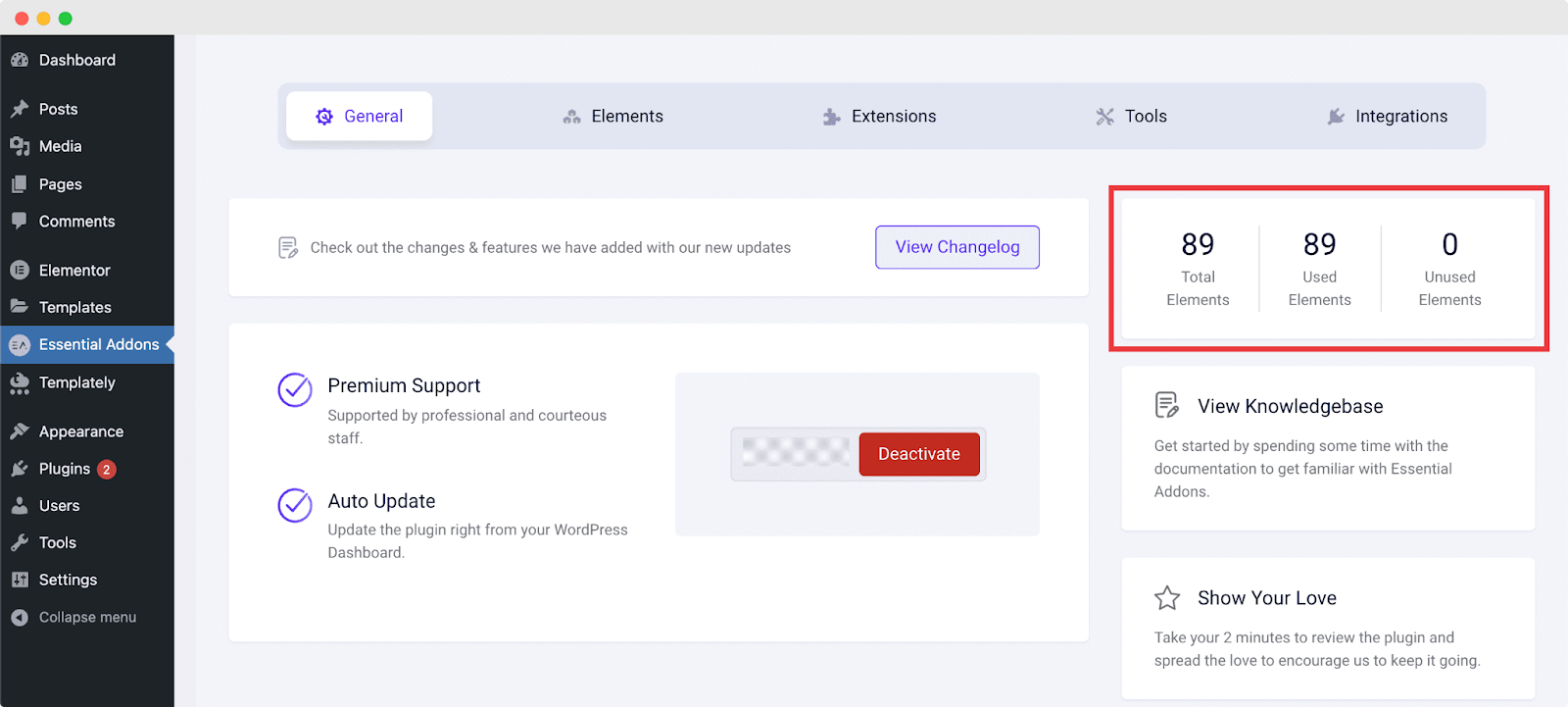This screenshot has height=707, width=1568.
Task: Click the Elements tab cubes icon
Action: [572, 117]
